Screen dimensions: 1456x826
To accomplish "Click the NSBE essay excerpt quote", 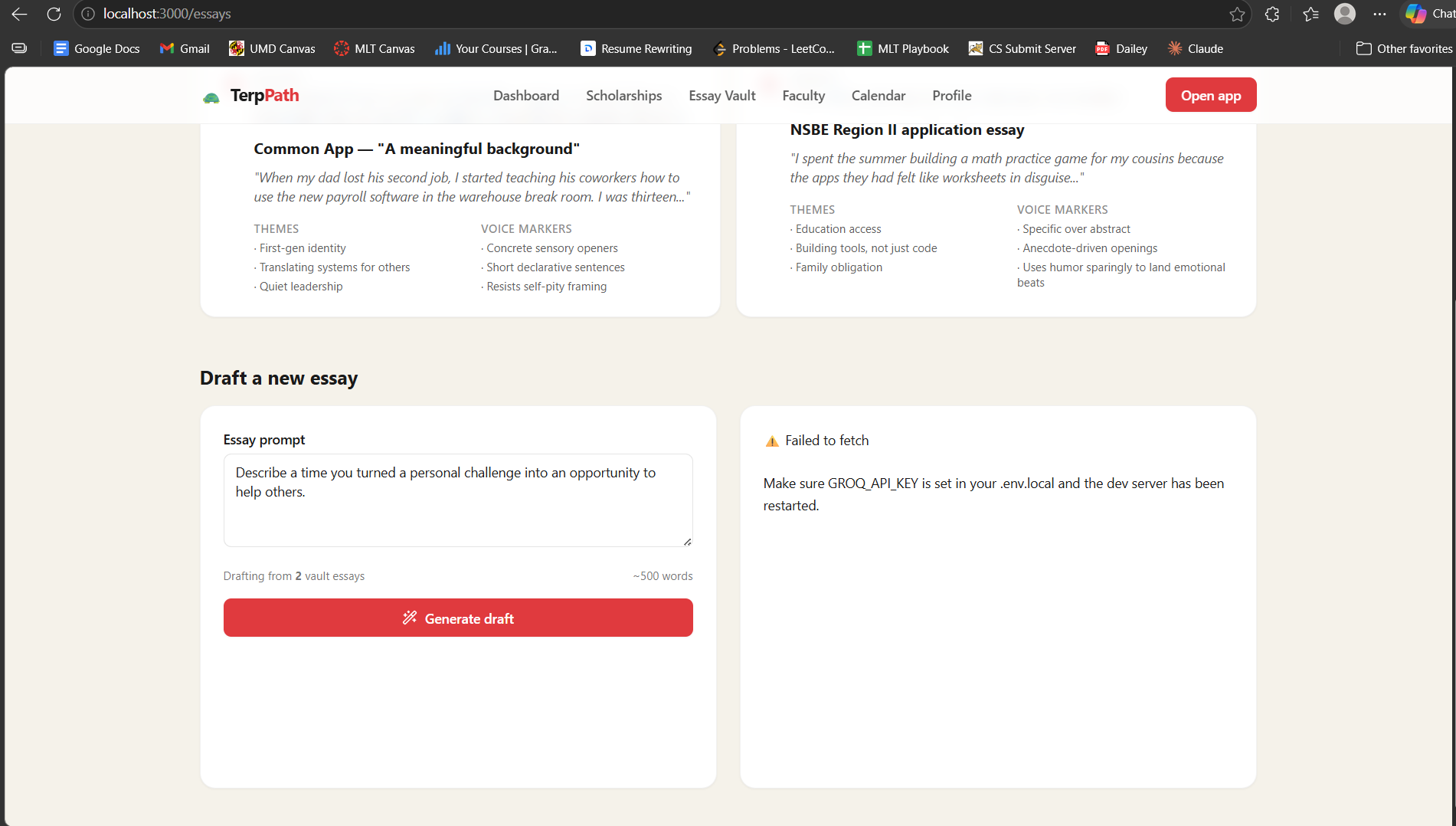I will (x=1006, y=169).
